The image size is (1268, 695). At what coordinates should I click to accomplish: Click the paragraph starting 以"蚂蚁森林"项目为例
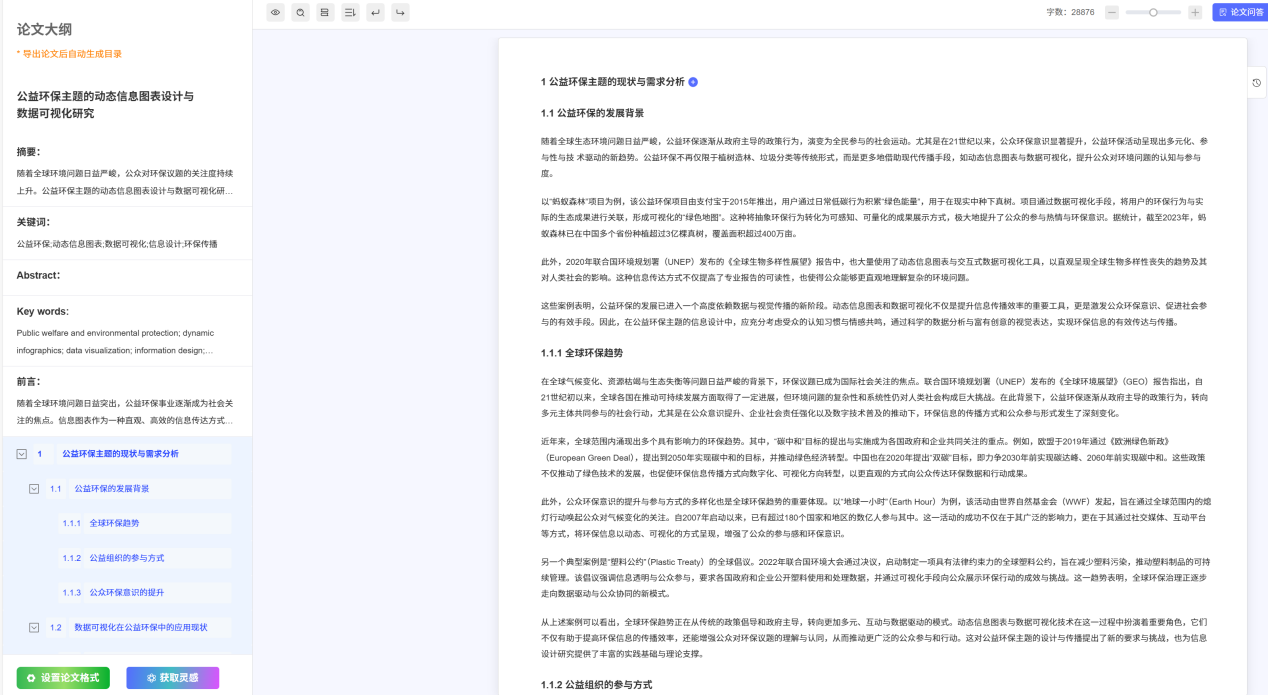[x=874, y=217]
